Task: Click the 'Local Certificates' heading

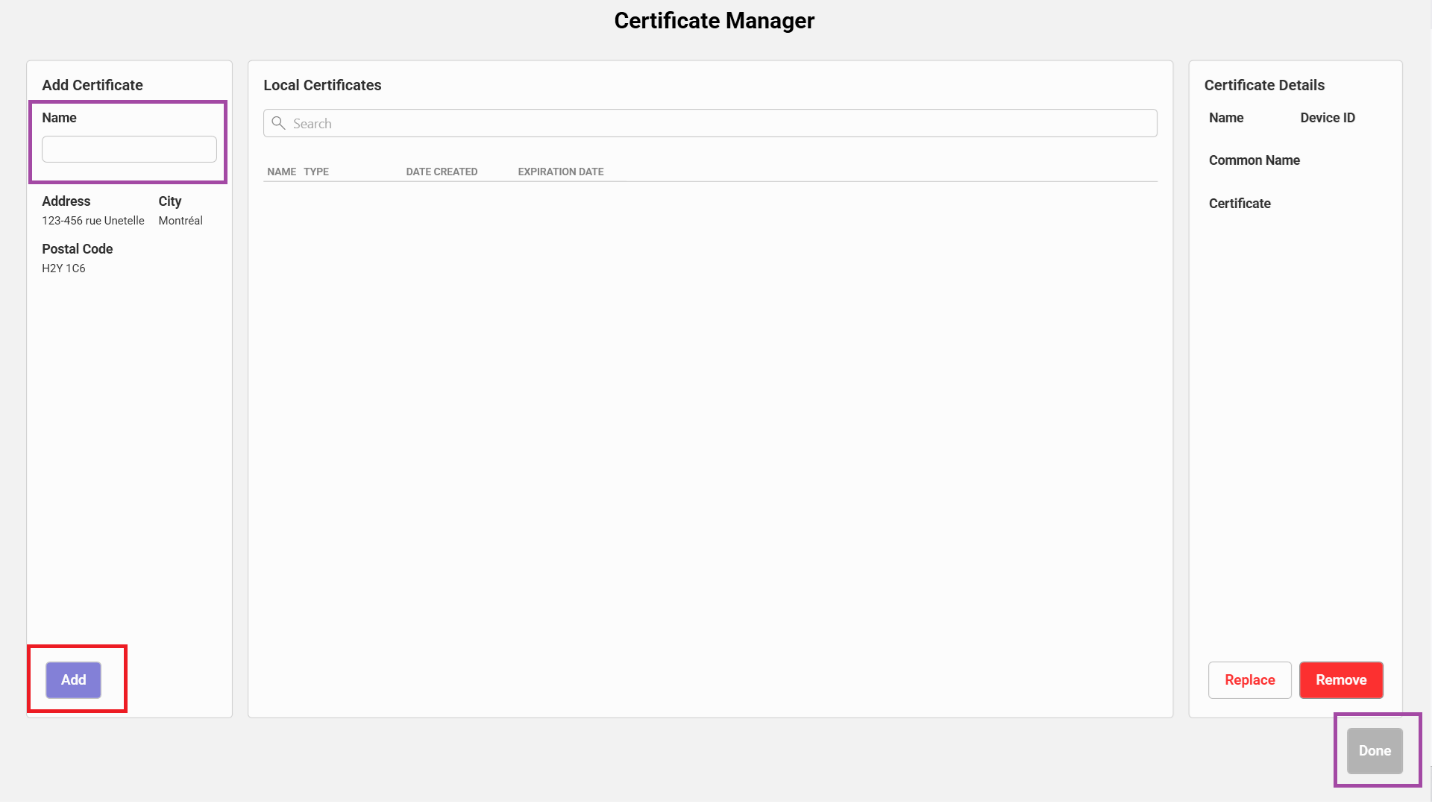Action: click(322, 85)
